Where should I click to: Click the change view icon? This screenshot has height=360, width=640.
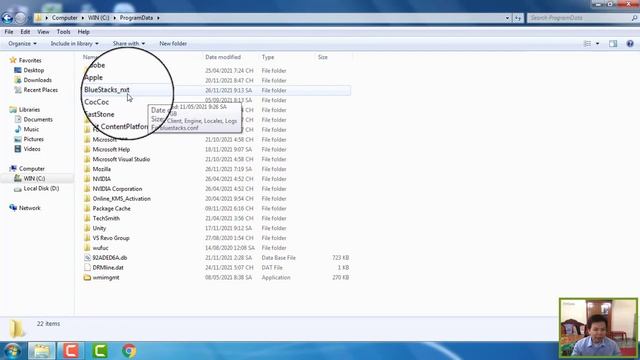(587, 44)
